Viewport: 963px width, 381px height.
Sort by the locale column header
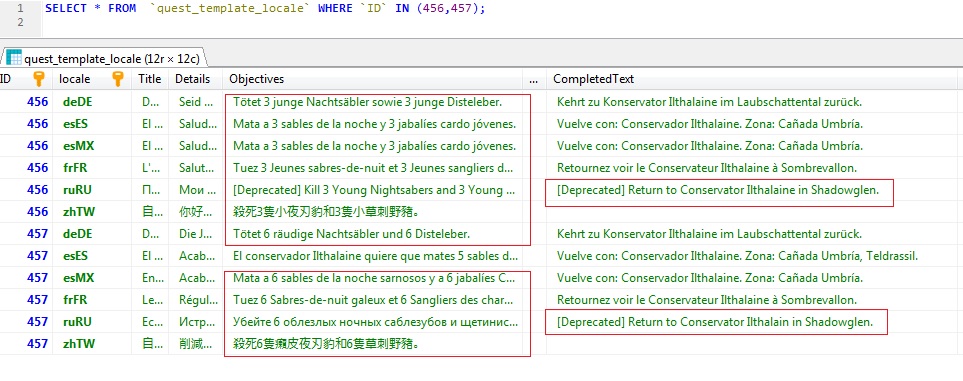click(x=92, y=79)
